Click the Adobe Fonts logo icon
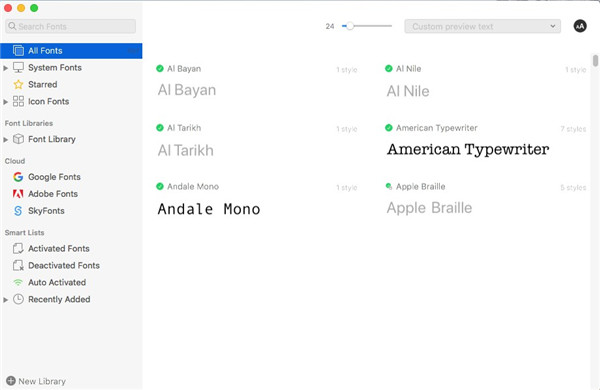 coord(18,194)
